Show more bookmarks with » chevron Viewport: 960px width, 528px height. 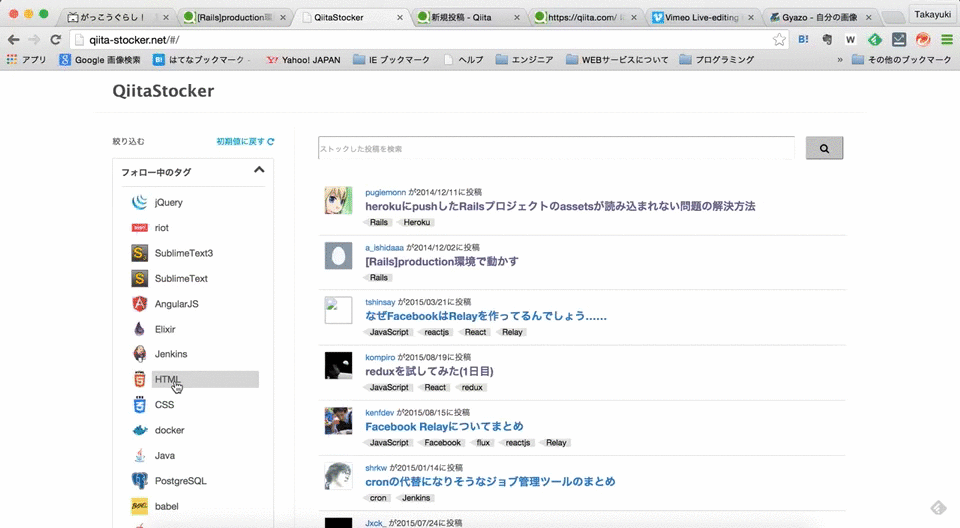(839, 59)
